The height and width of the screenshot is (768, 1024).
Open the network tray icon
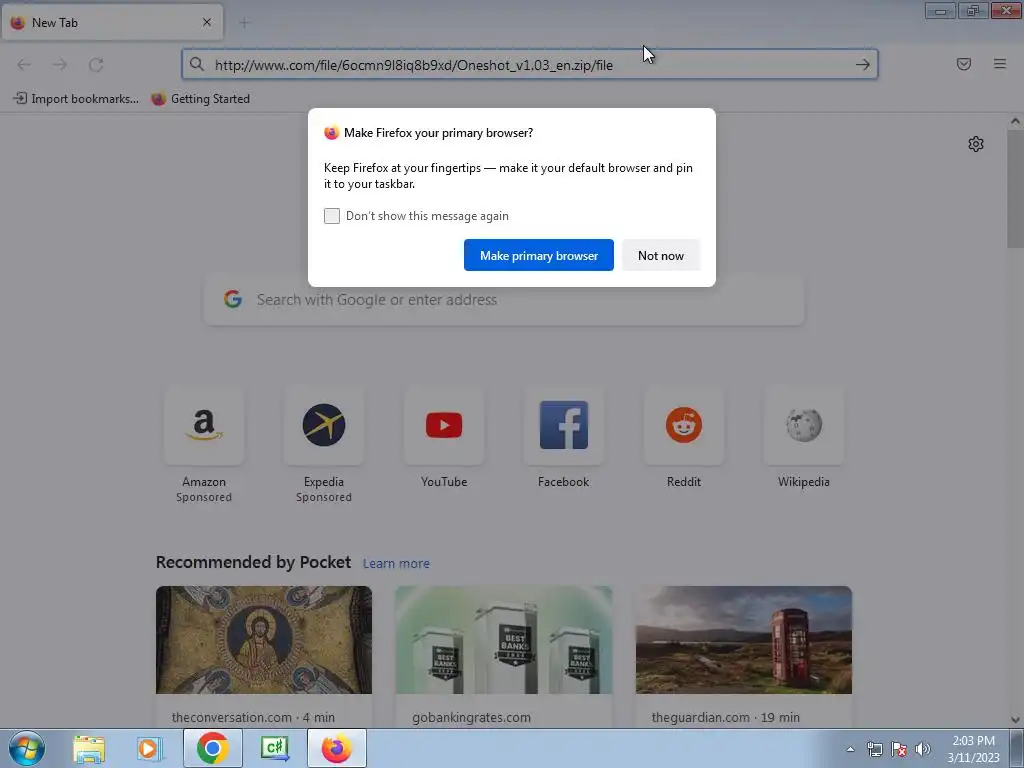(874, 749)
